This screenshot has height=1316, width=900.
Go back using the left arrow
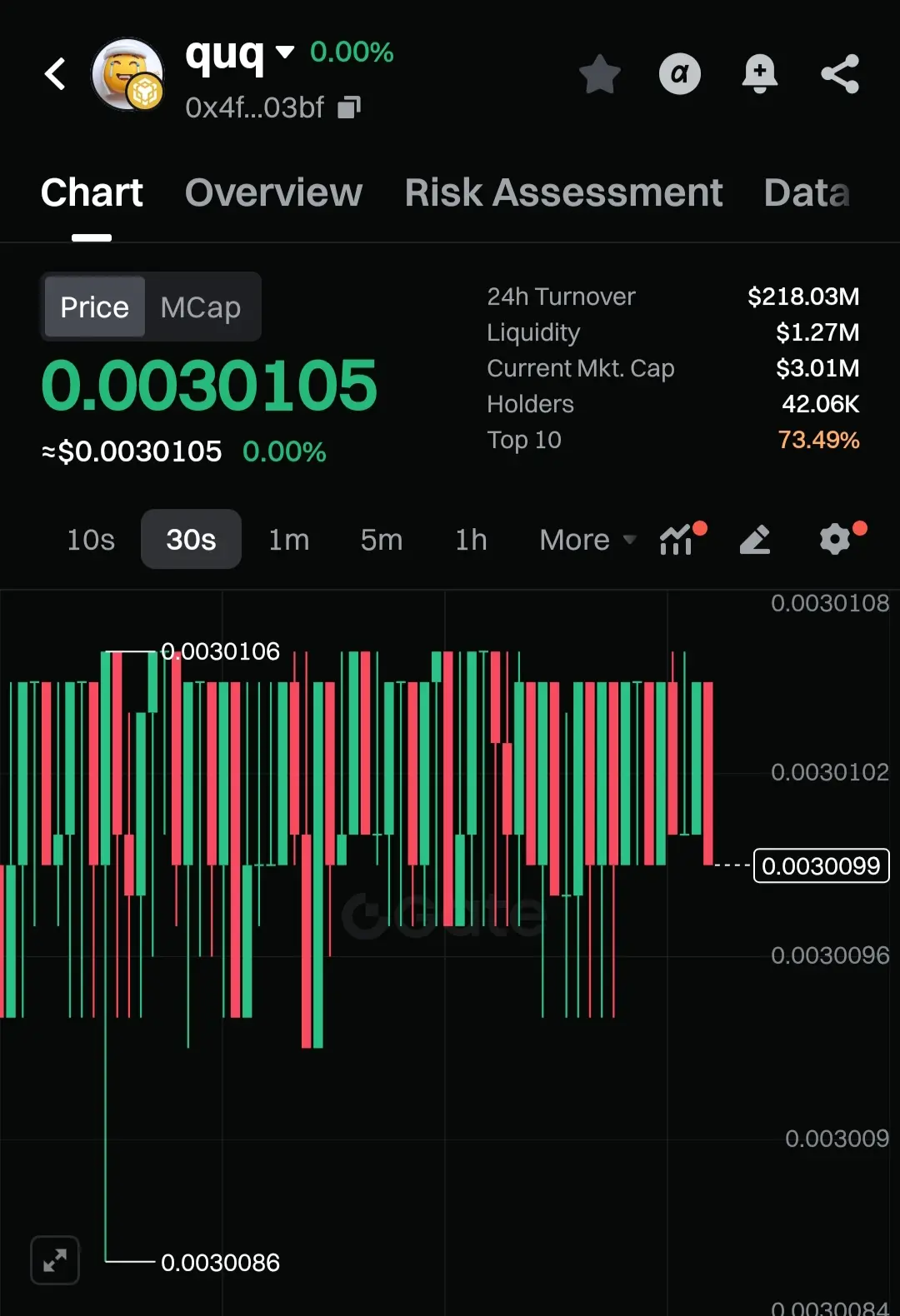55,74
